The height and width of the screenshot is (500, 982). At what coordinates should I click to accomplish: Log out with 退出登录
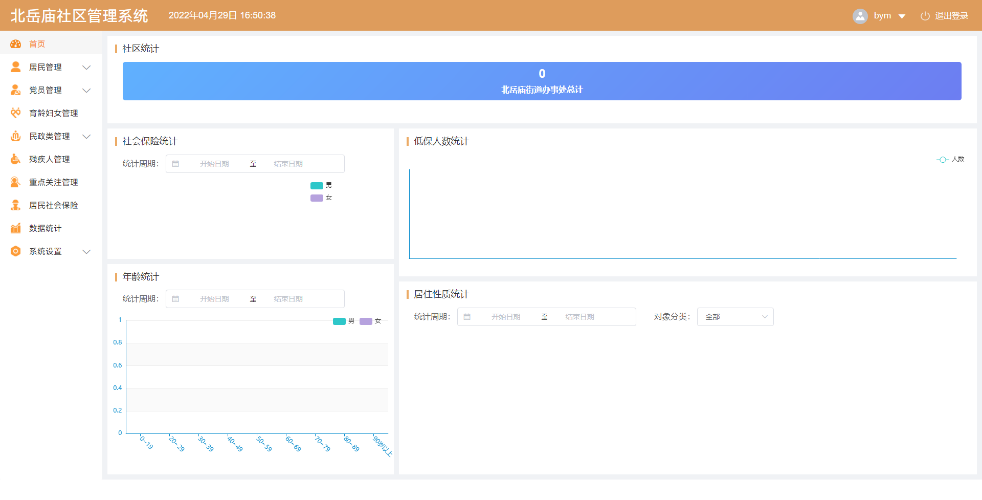point(951,16)
